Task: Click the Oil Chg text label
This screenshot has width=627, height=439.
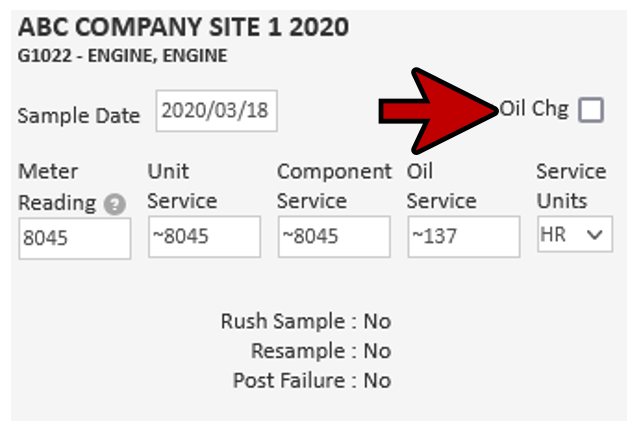Action: (x=534, y=109)
